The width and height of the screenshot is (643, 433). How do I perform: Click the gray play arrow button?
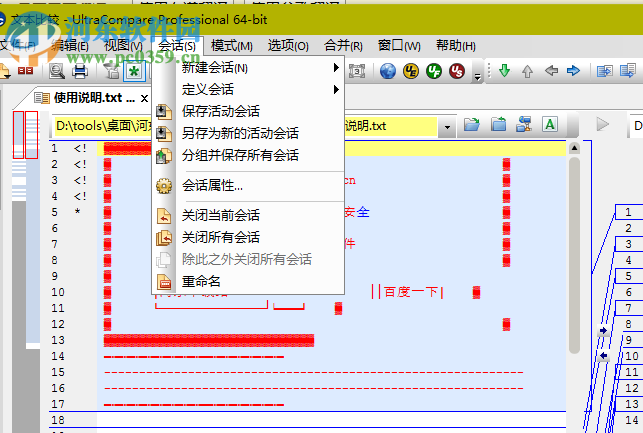(x=602, y=124)
